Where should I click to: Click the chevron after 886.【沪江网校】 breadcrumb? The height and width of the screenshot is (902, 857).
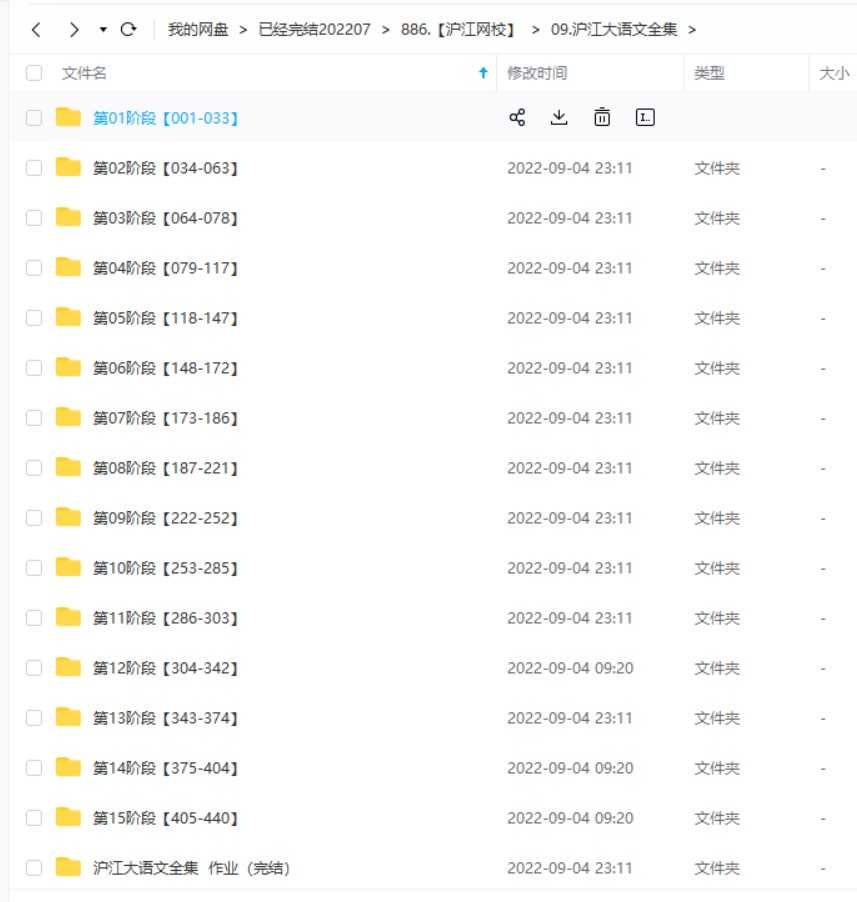point(535,30)
